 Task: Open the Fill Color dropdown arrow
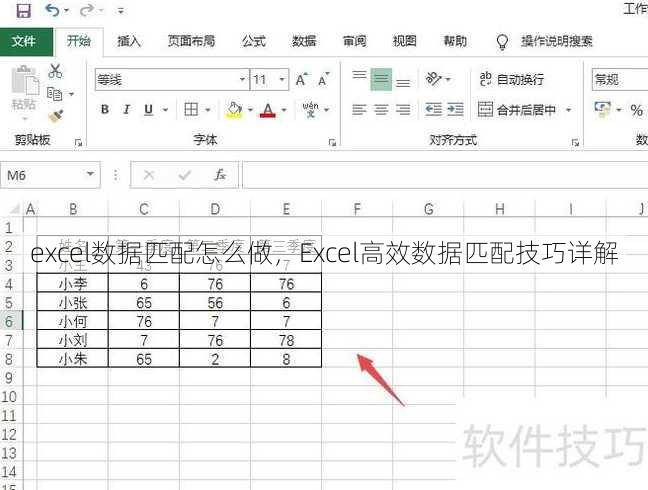tap(250, 110)
